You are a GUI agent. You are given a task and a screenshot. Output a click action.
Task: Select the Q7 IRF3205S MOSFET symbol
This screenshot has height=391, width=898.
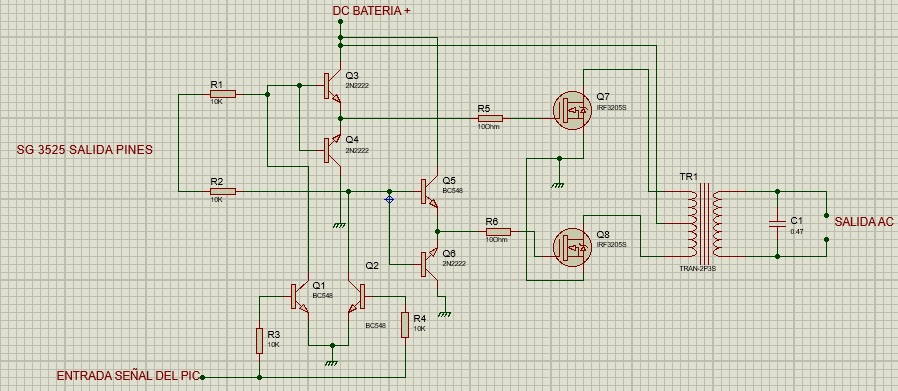(x=572, y=110)
